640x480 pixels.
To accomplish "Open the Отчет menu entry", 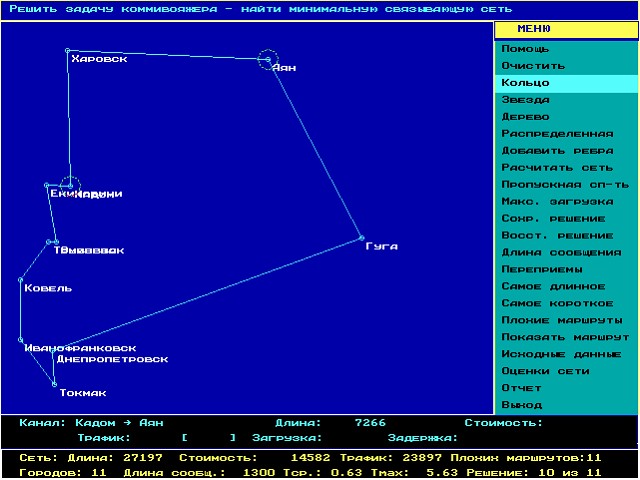I will tap(521, 388).
